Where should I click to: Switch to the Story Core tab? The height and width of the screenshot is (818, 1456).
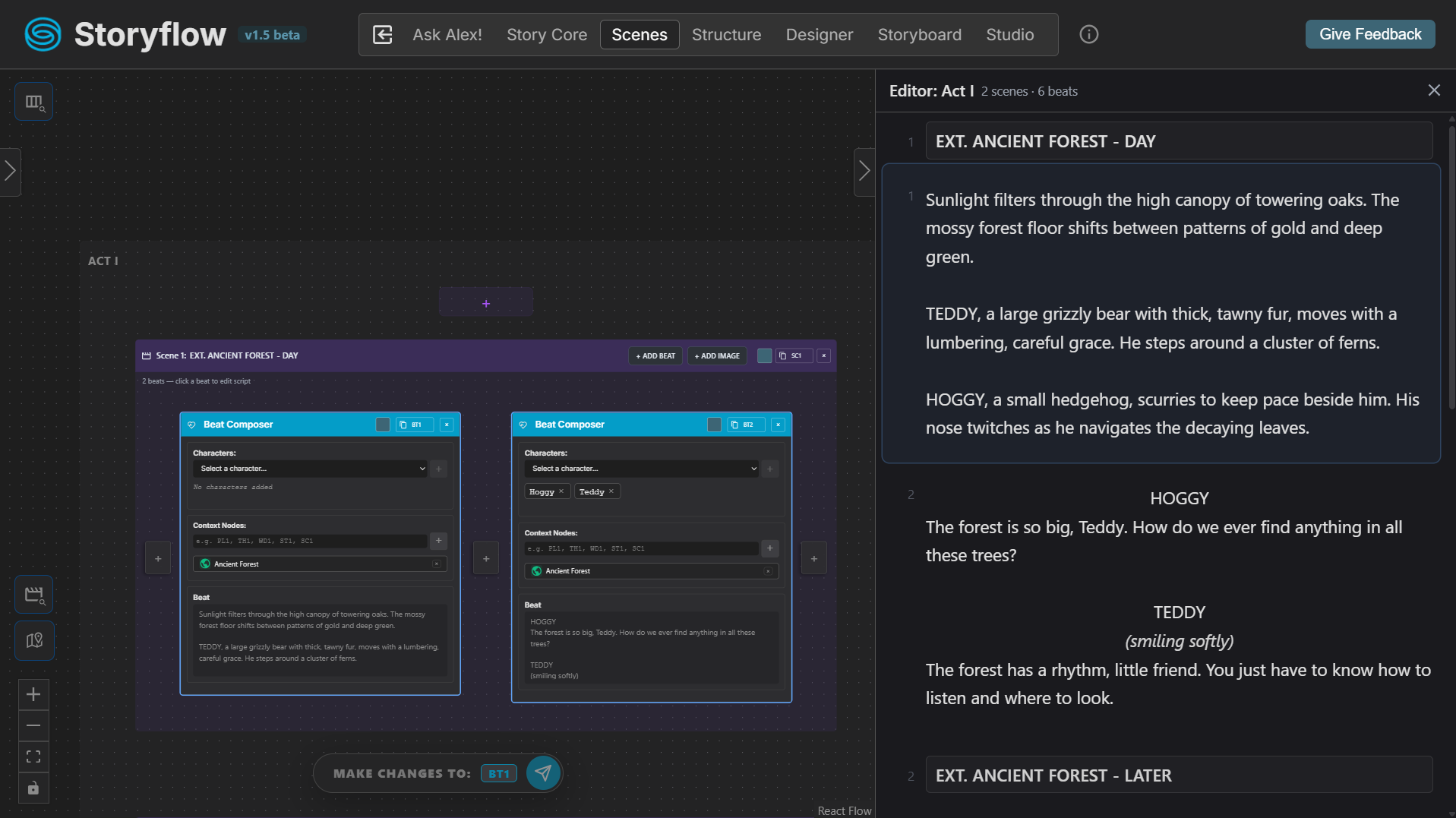click(547, 35)
